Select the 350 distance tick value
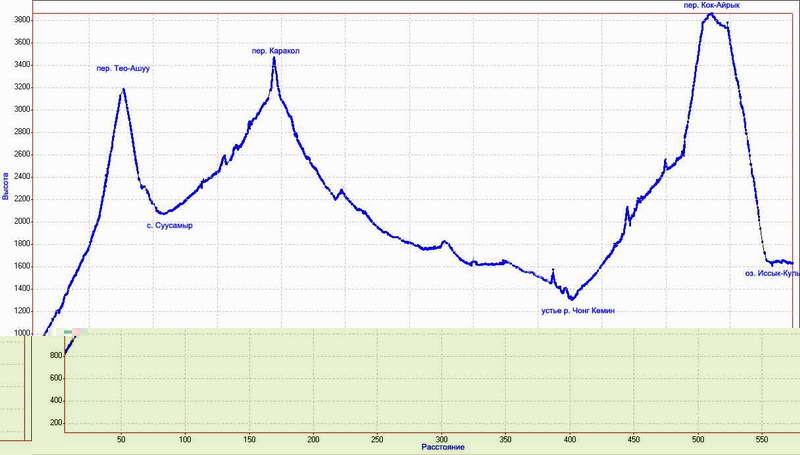The width and height of the screenshot is (800, 455). coord(505,439)
